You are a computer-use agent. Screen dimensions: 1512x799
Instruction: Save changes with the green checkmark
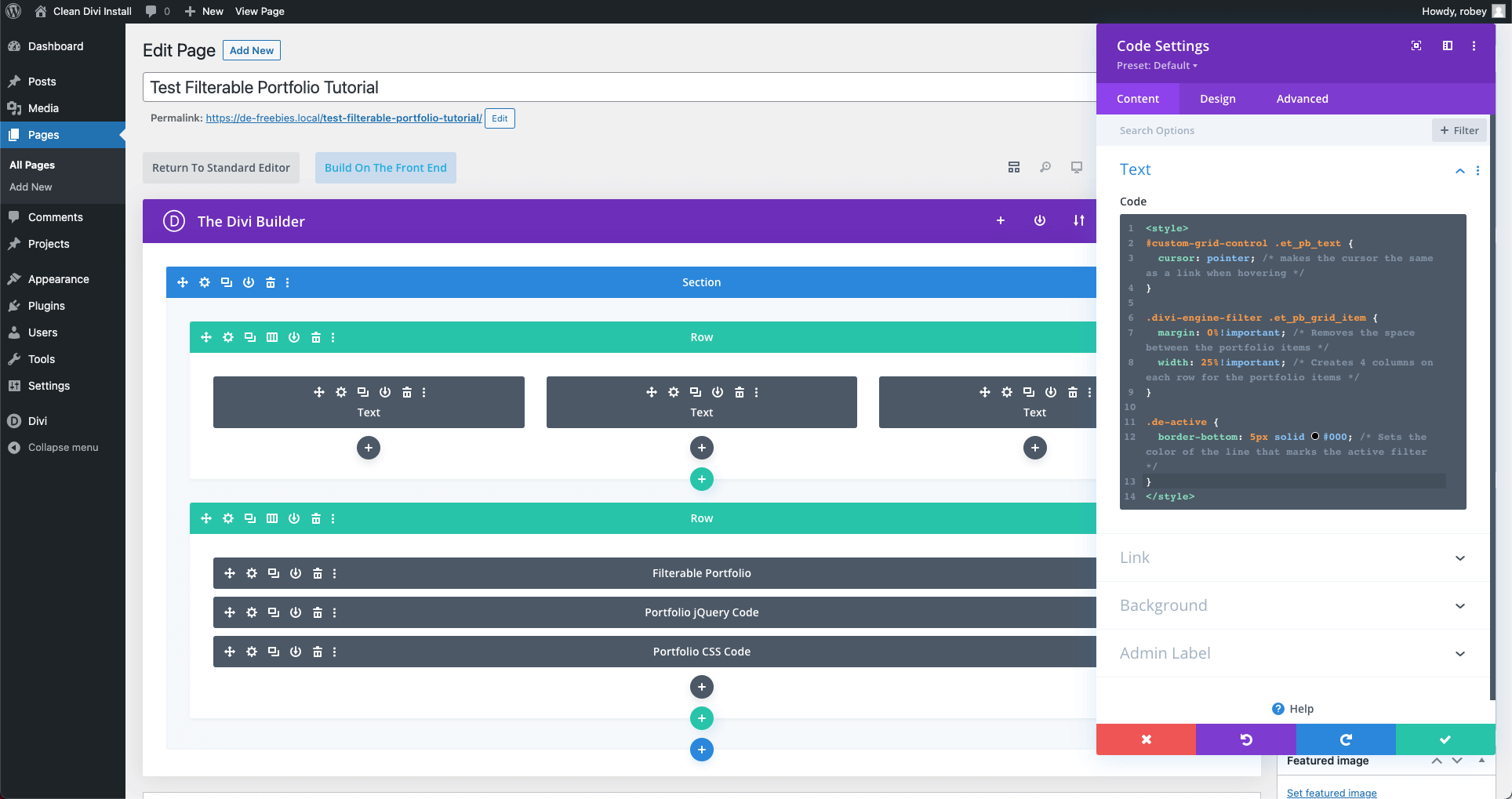[1445, 739]
